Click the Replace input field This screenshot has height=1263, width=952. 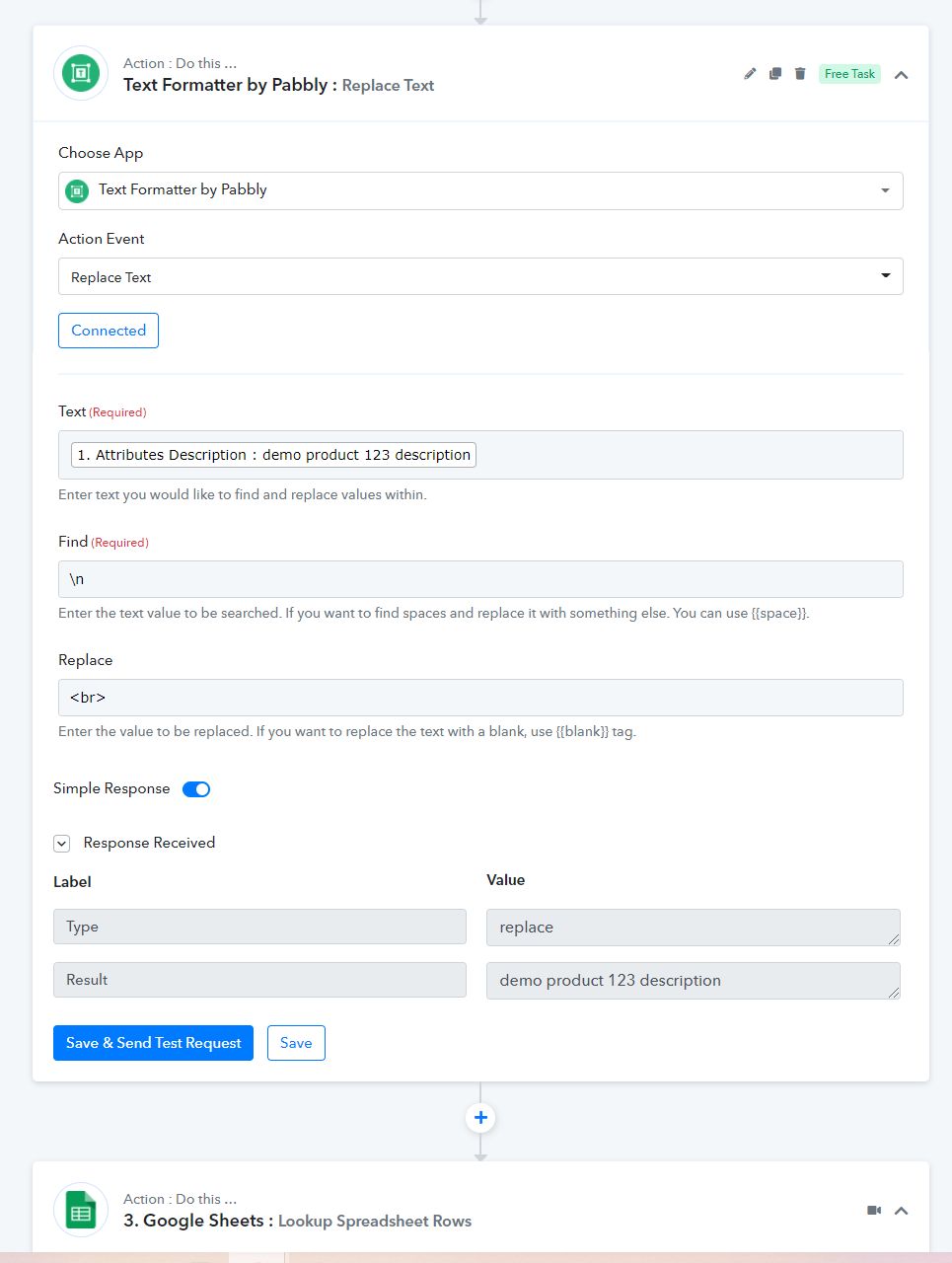480,698
